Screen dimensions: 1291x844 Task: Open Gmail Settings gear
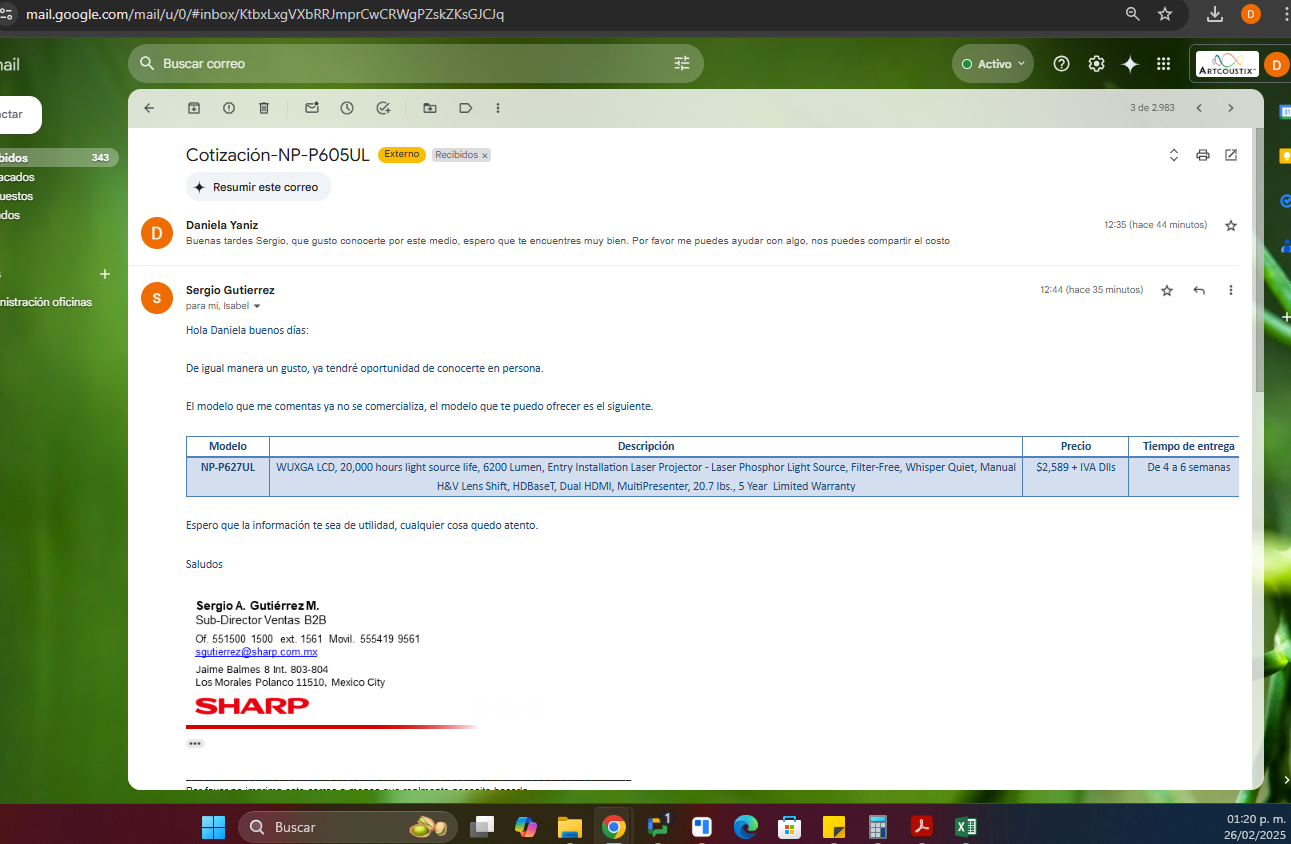[x=1096, y=64]
